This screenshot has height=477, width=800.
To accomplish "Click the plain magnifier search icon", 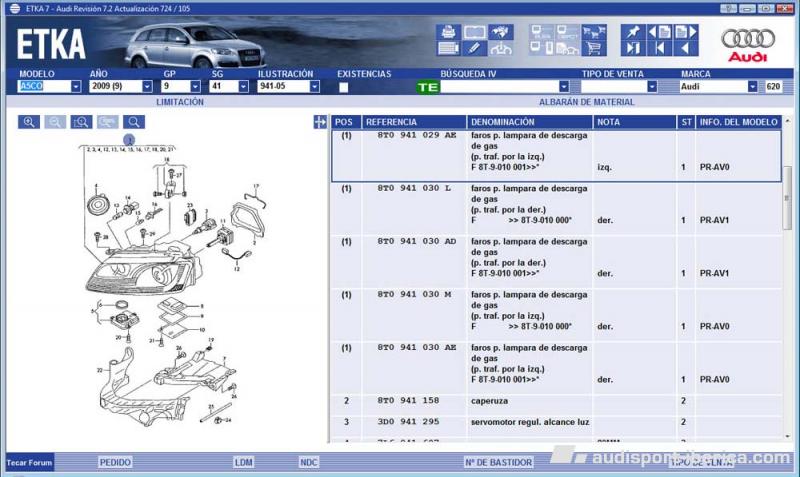I will coord(134,122).
